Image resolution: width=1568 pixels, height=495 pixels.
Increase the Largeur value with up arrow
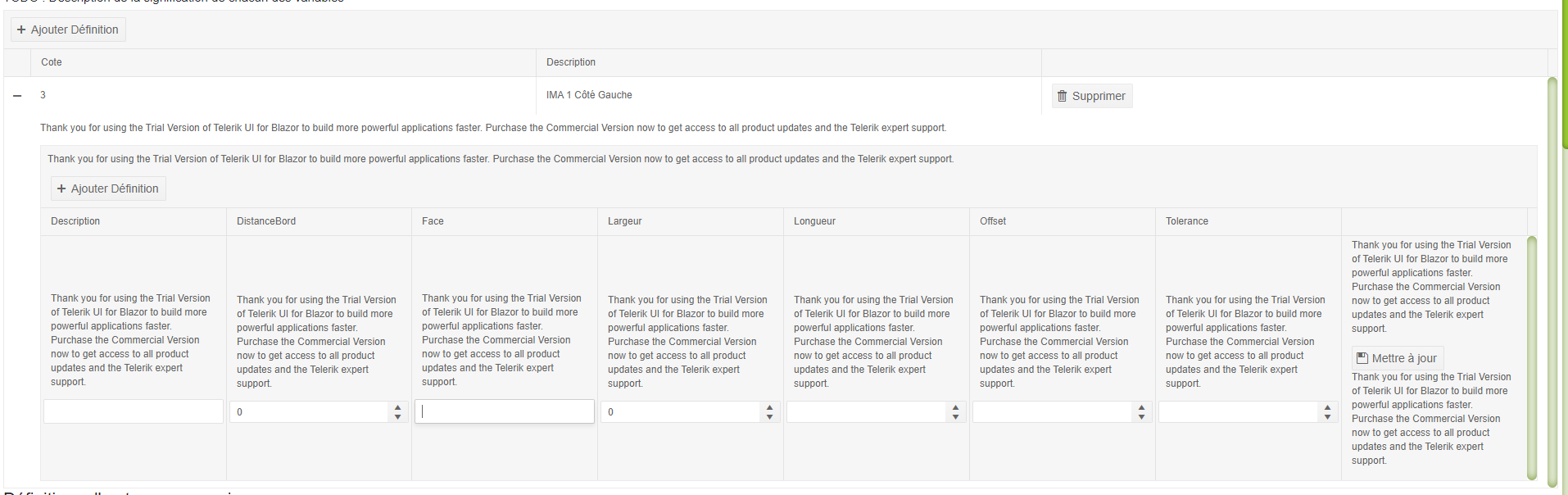coord(770,407)
